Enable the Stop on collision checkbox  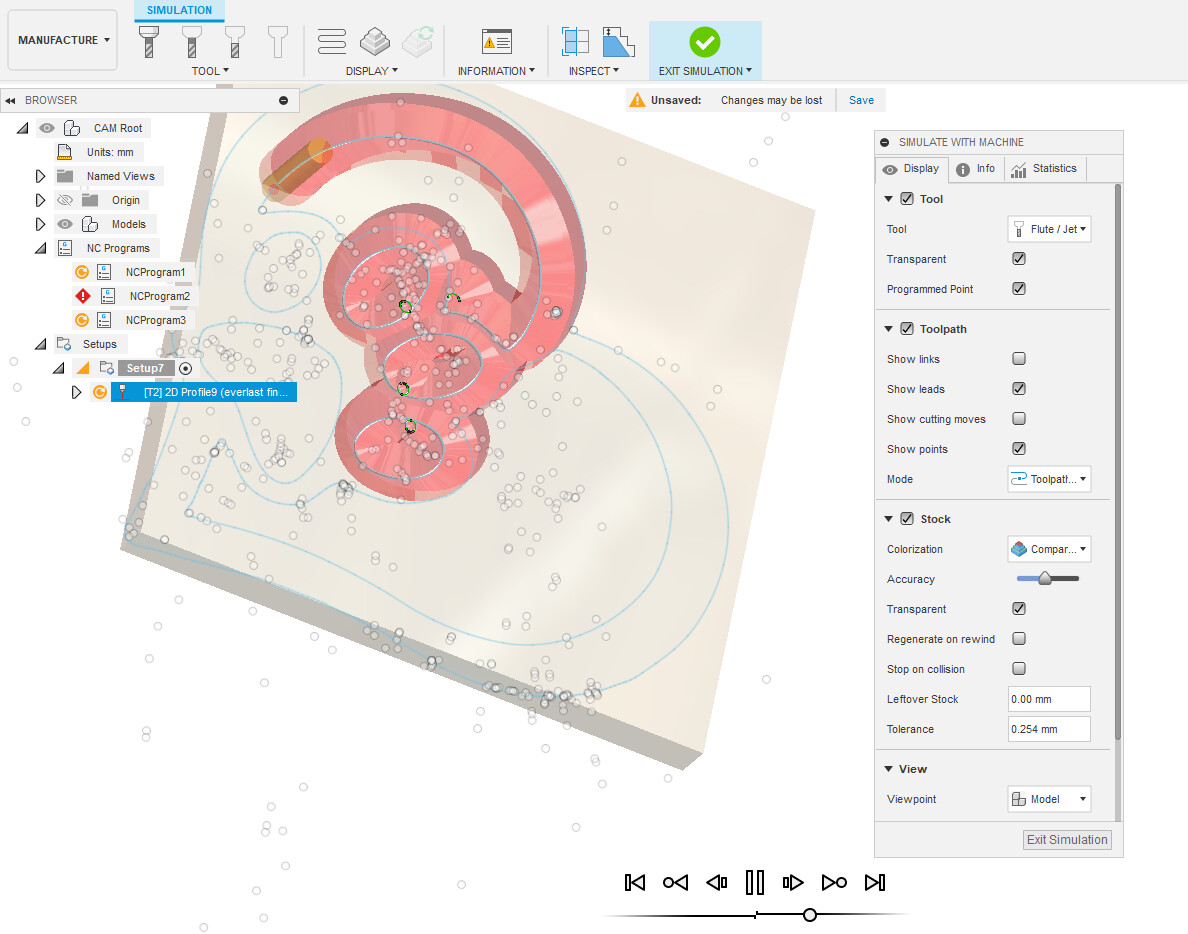tap(1019, 668)
